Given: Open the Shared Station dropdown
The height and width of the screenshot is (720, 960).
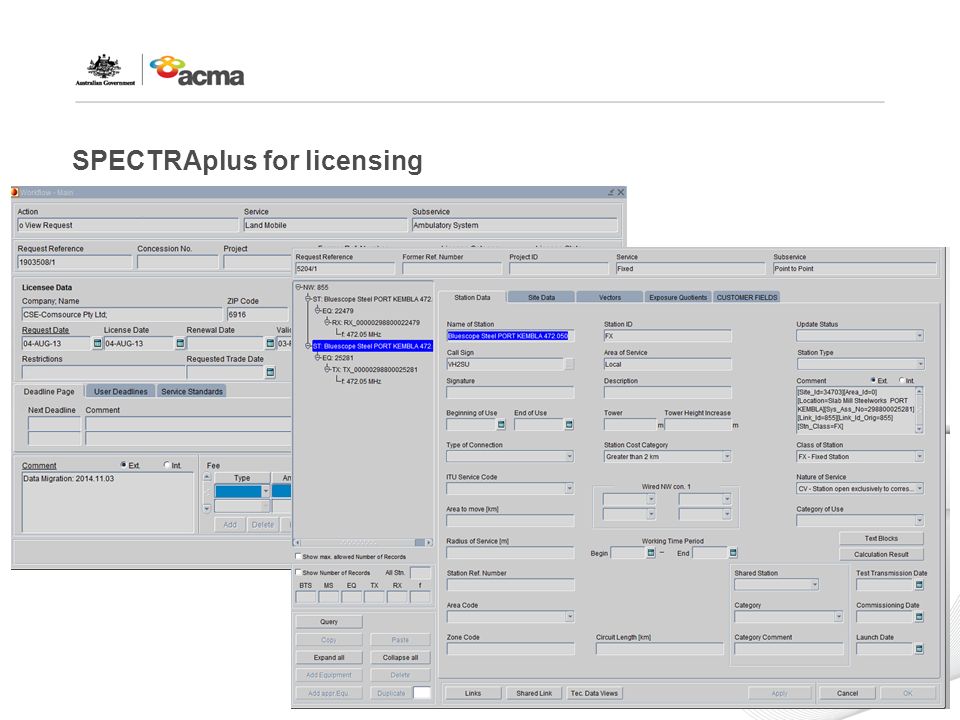Looking at the screenshot, I should (814, 585).
